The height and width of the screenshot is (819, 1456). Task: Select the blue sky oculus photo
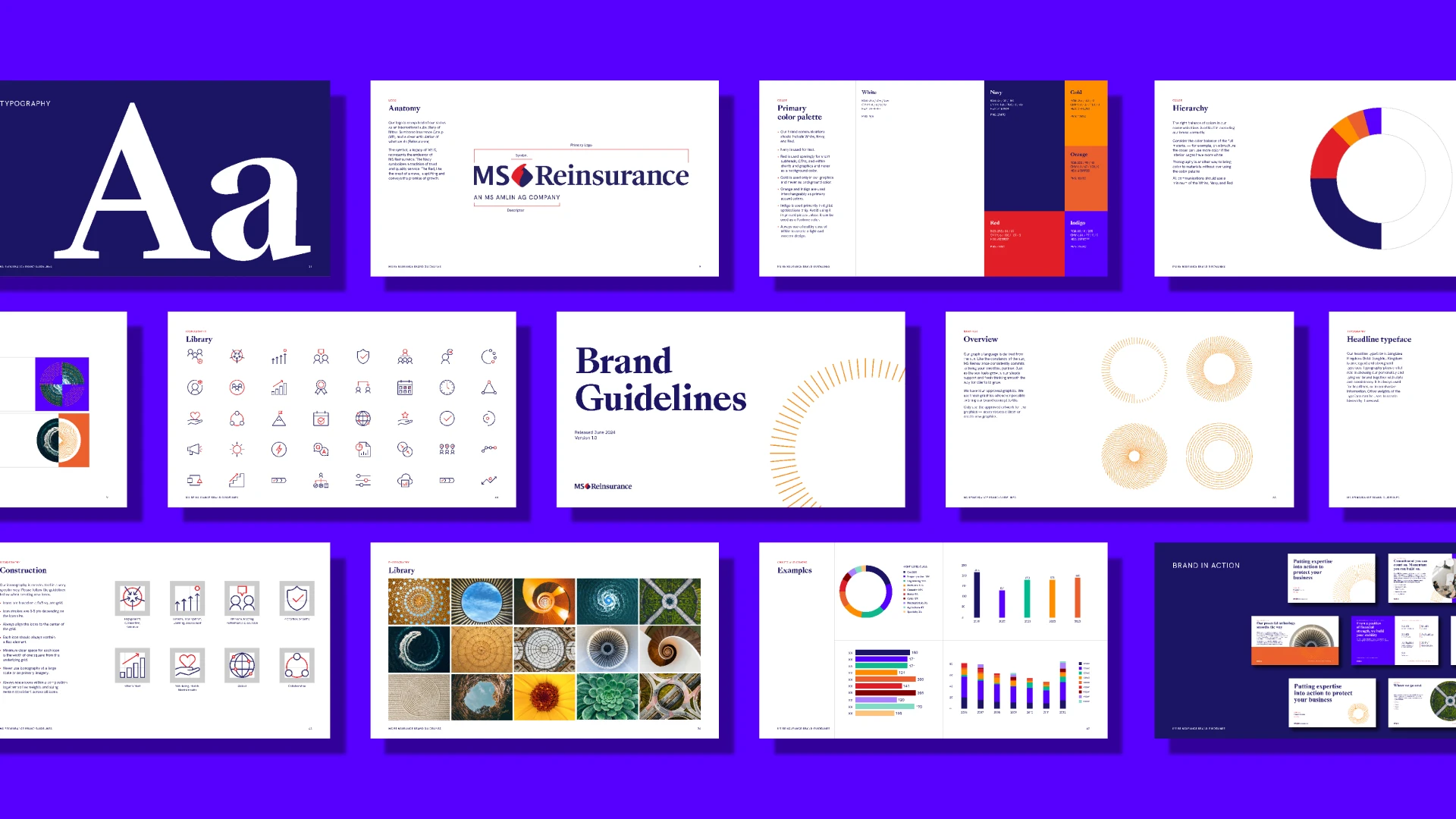pyautogui.click(x=482, y=601)
